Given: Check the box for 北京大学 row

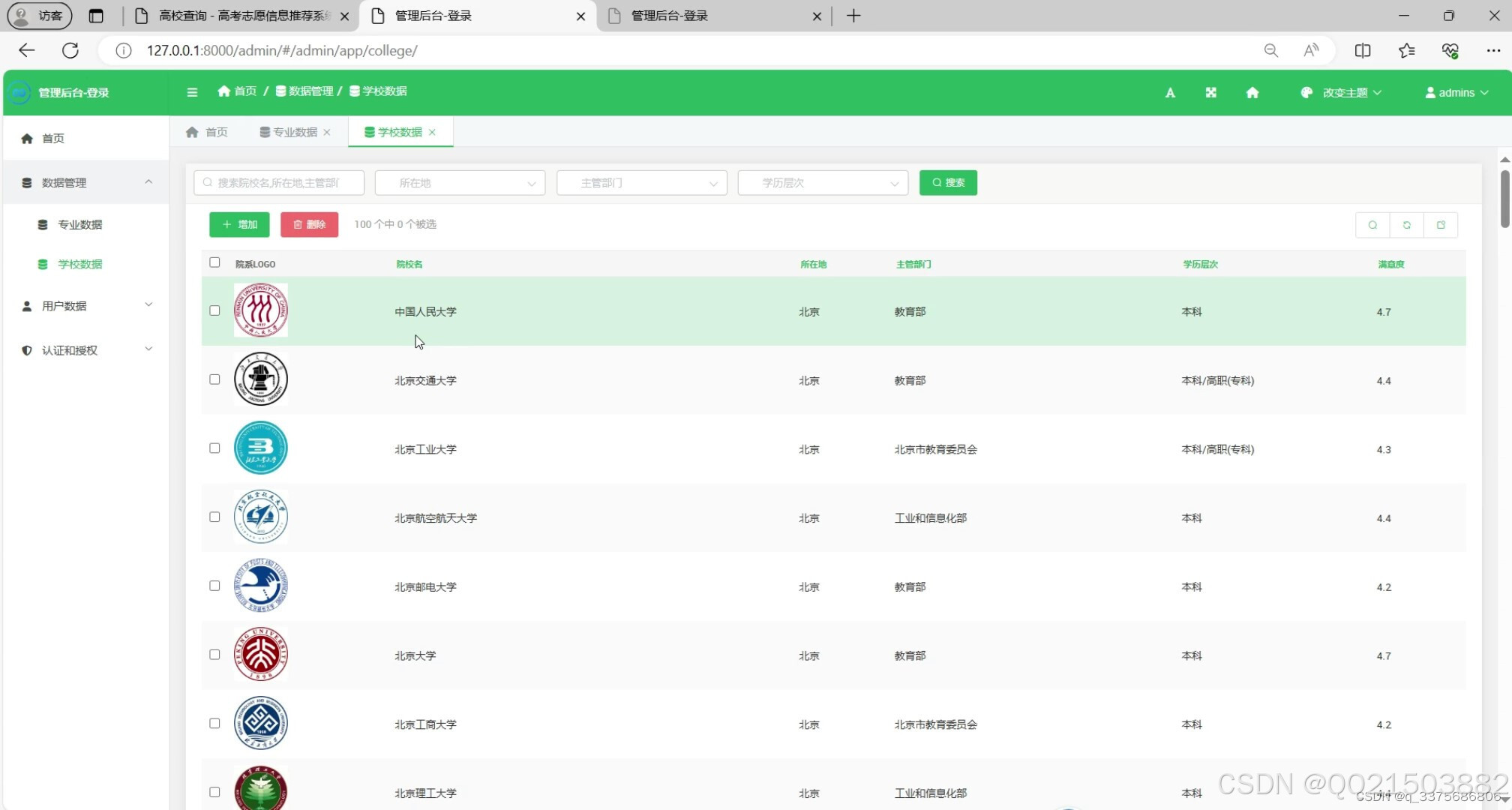Looking at the screenshot, I should point(214,655).
